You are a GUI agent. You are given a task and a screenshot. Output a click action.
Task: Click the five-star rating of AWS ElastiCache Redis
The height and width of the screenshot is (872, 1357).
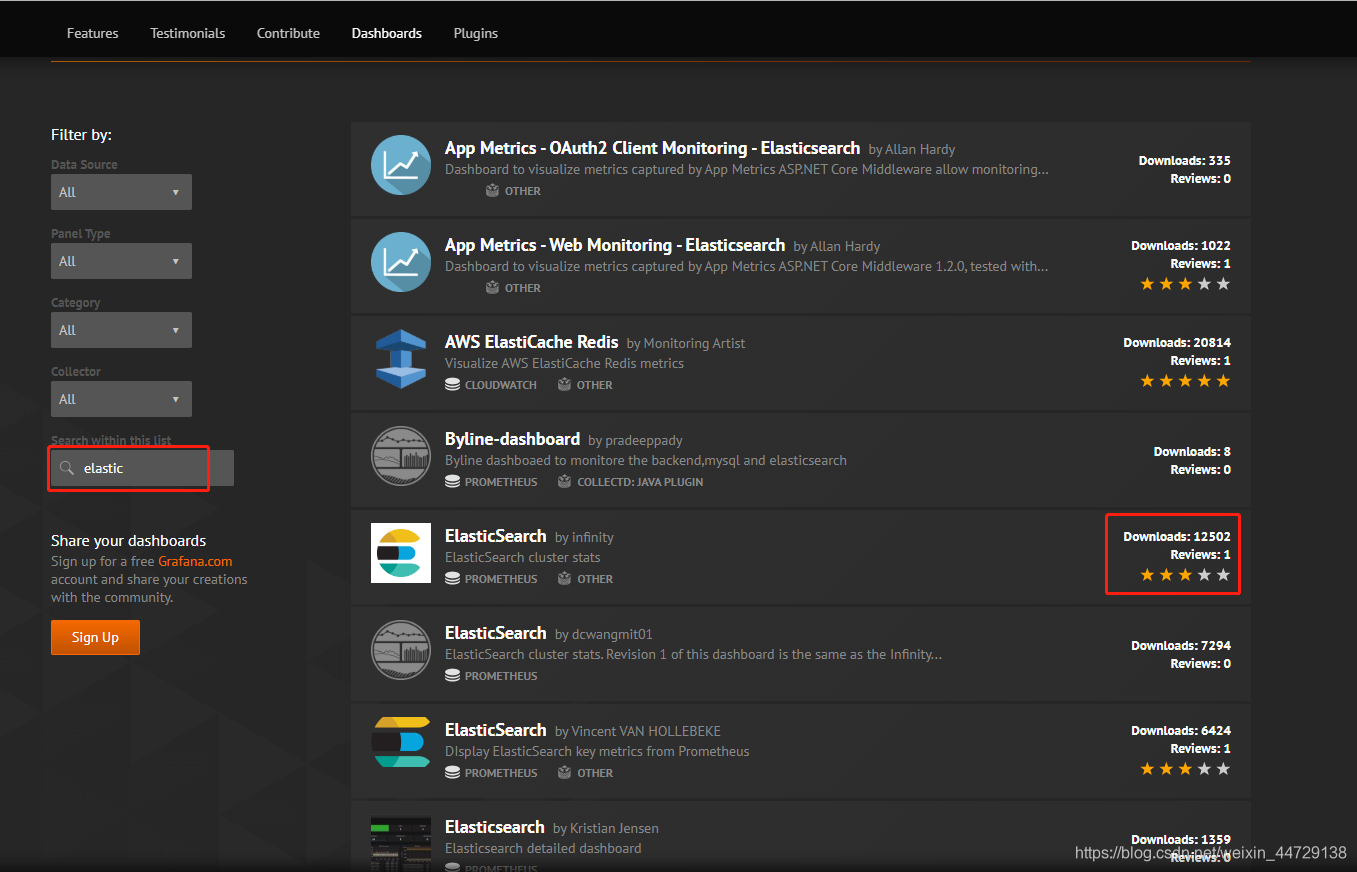point(1185,381)
